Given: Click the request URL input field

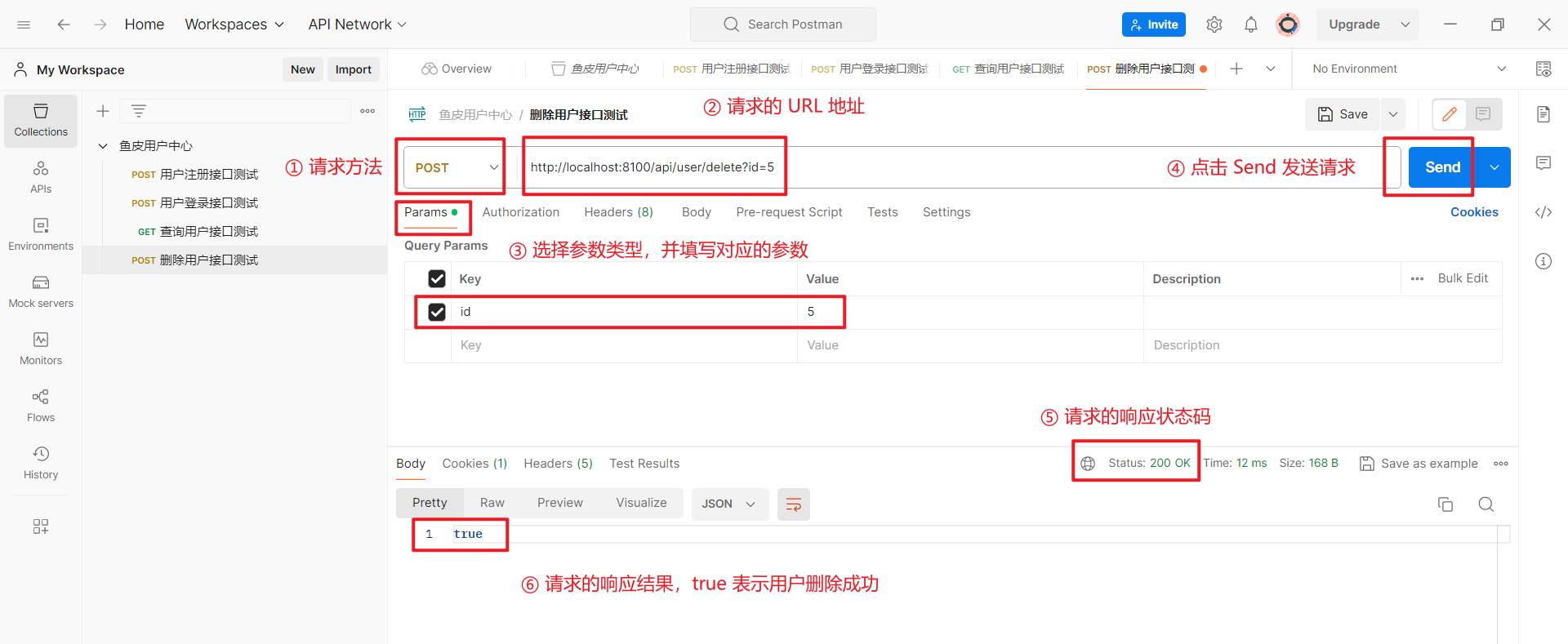Looking at the screenshot, I should (x=939, y=167).
